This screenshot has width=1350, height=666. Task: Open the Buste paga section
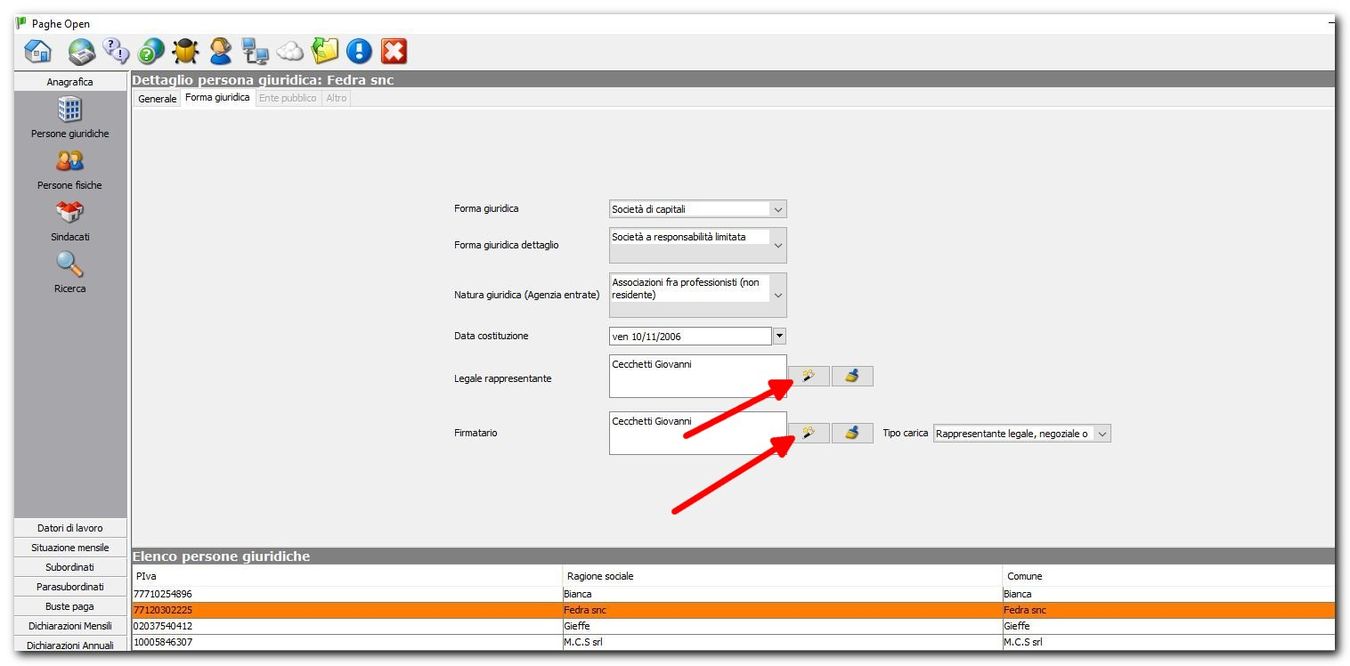click(x=70, y=606)
